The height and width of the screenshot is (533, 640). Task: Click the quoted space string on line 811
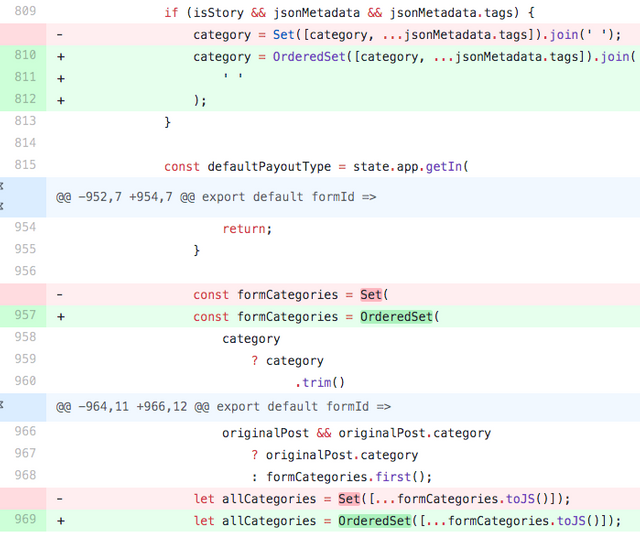tap(233, 76)
